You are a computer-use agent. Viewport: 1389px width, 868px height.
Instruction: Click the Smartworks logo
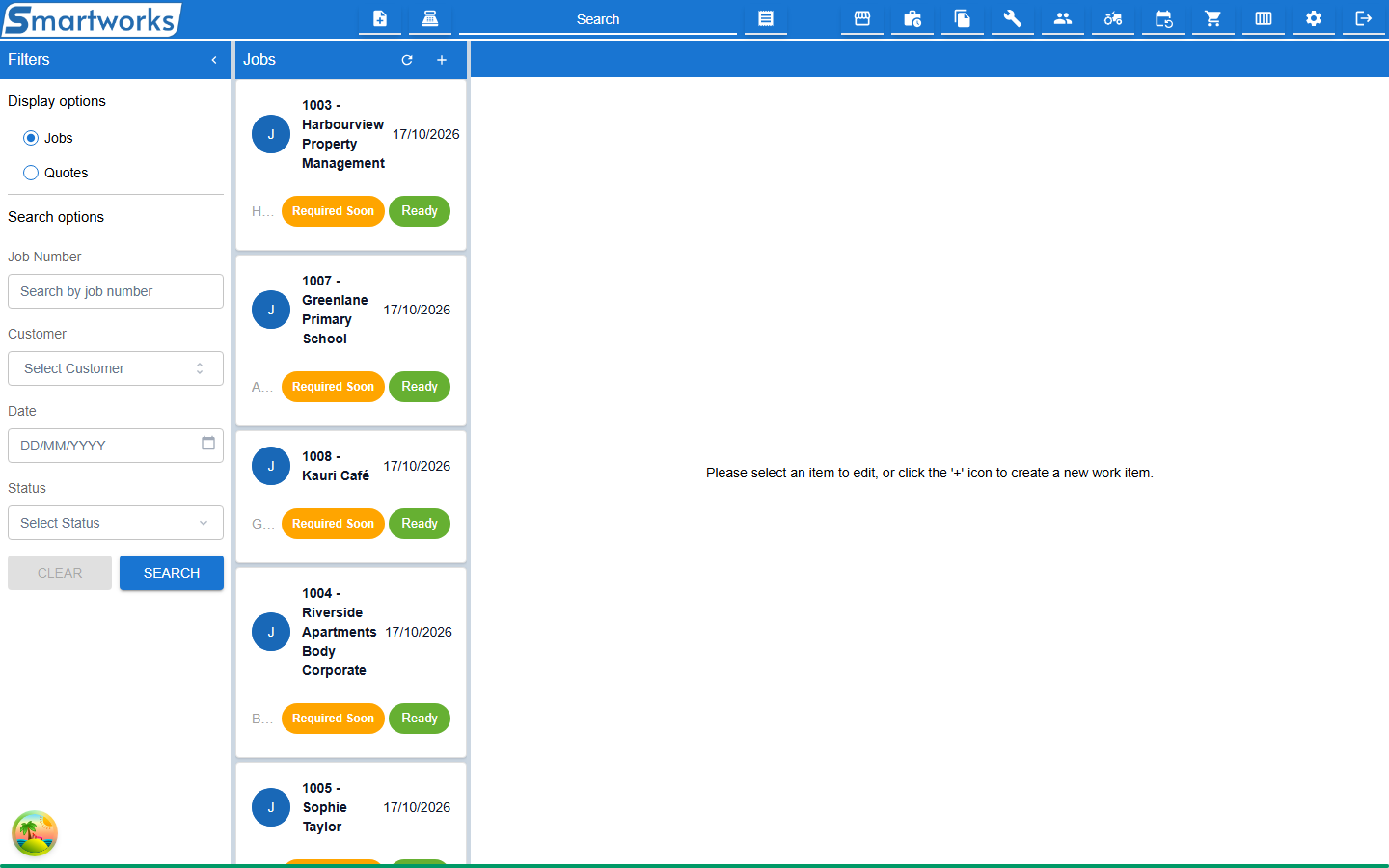(92, 19)
